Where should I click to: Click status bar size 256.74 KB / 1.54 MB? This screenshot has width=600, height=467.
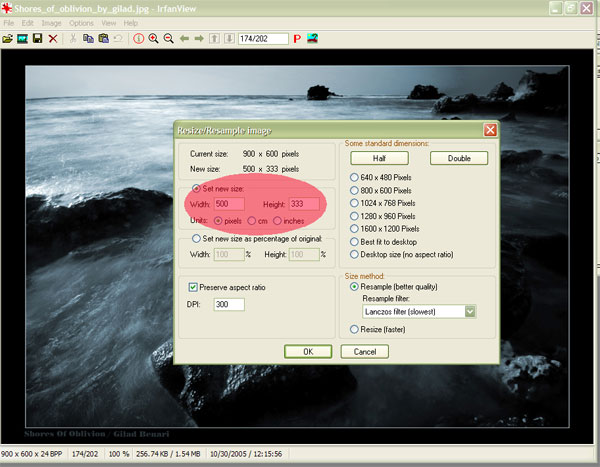pyautogui.click(x=168, y=454)
